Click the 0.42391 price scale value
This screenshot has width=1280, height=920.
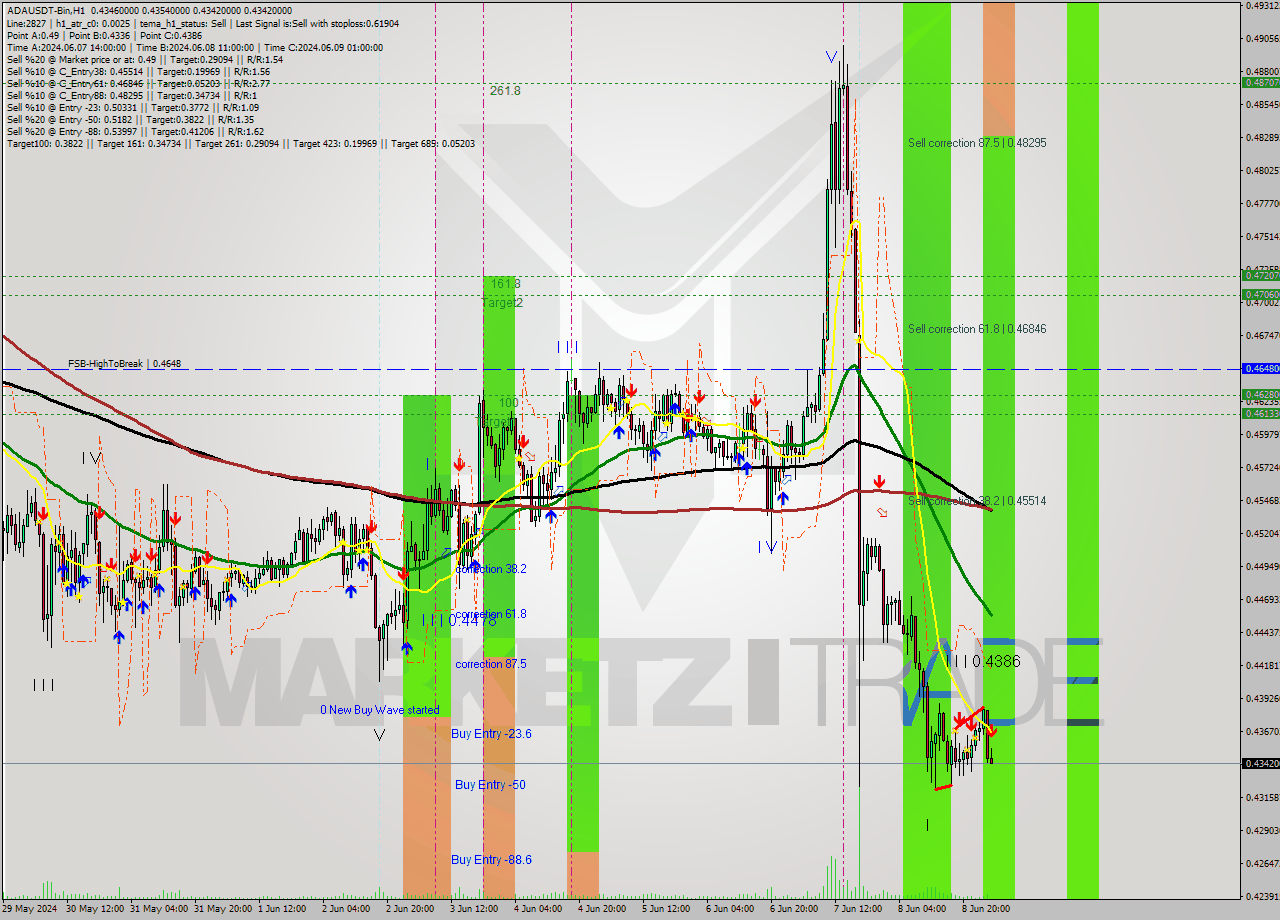pos(1261,896)
